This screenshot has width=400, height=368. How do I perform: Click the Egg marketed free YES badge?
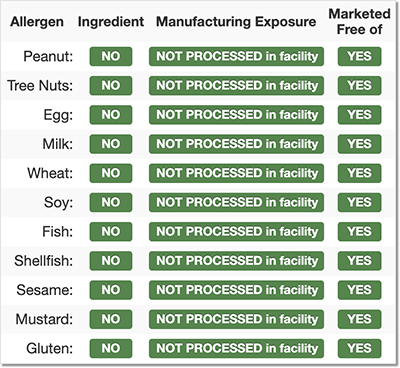[x=359, y=115]
